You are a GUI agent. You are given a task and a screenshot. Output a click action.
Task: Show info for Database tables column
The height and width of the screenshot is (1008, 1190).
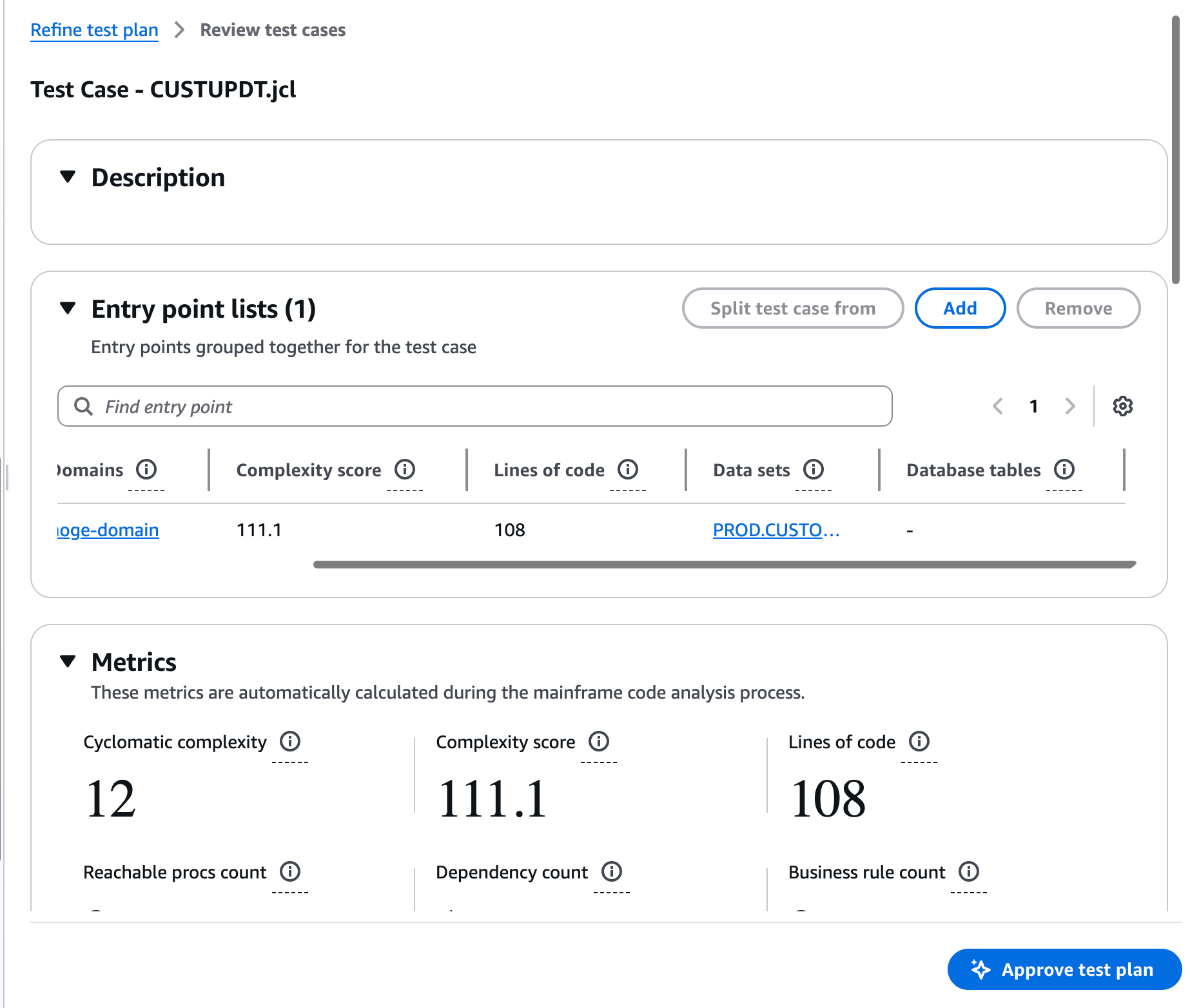[1064, 469]
